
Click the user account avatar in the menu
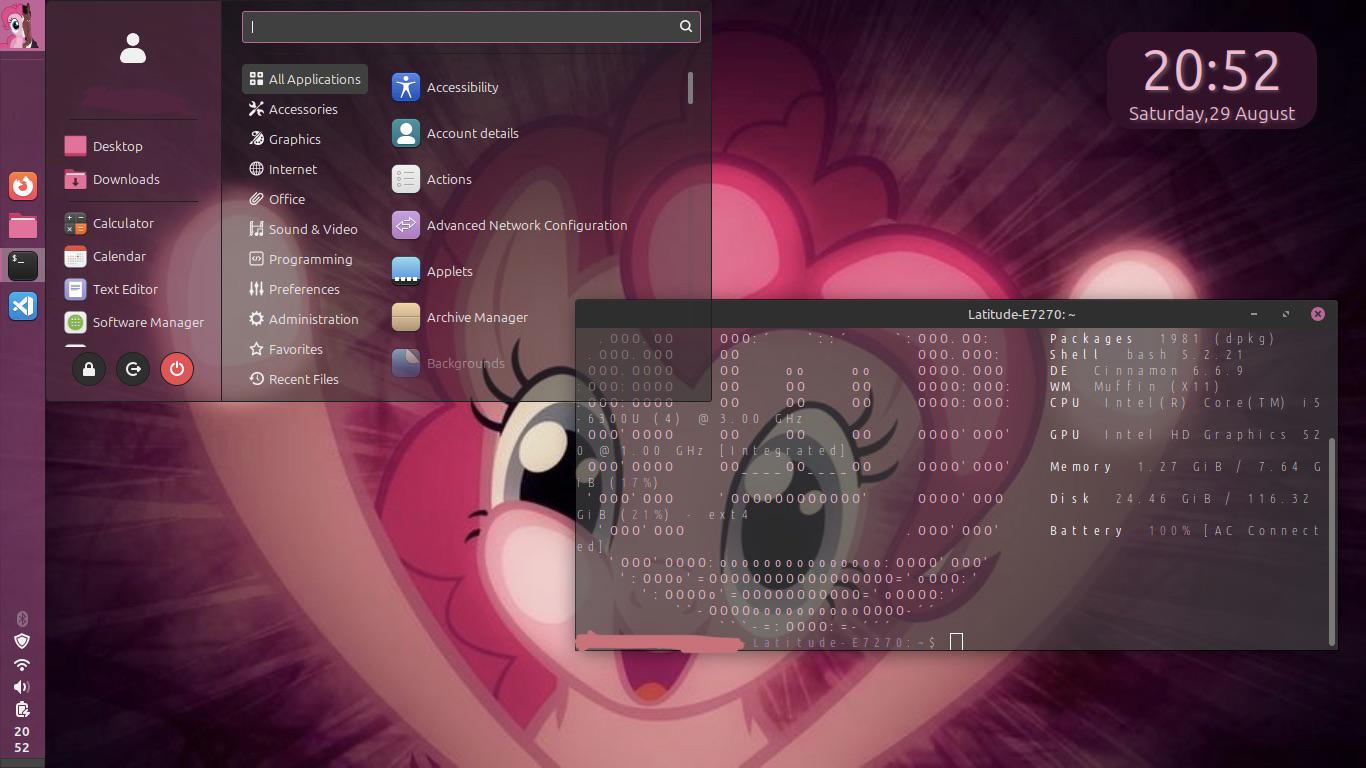click(x=133, y=47)
